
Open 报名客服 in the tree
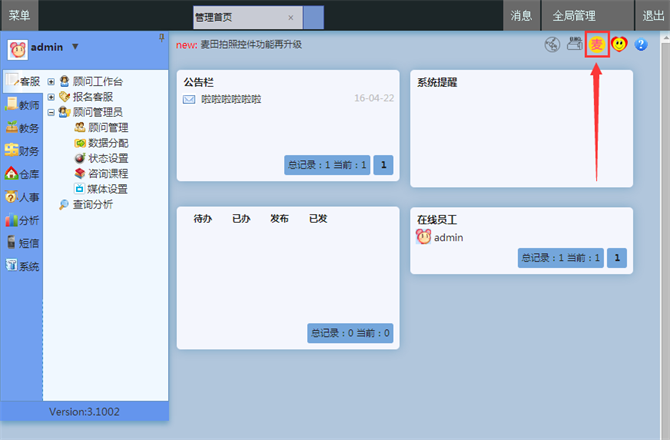[93, 97]
